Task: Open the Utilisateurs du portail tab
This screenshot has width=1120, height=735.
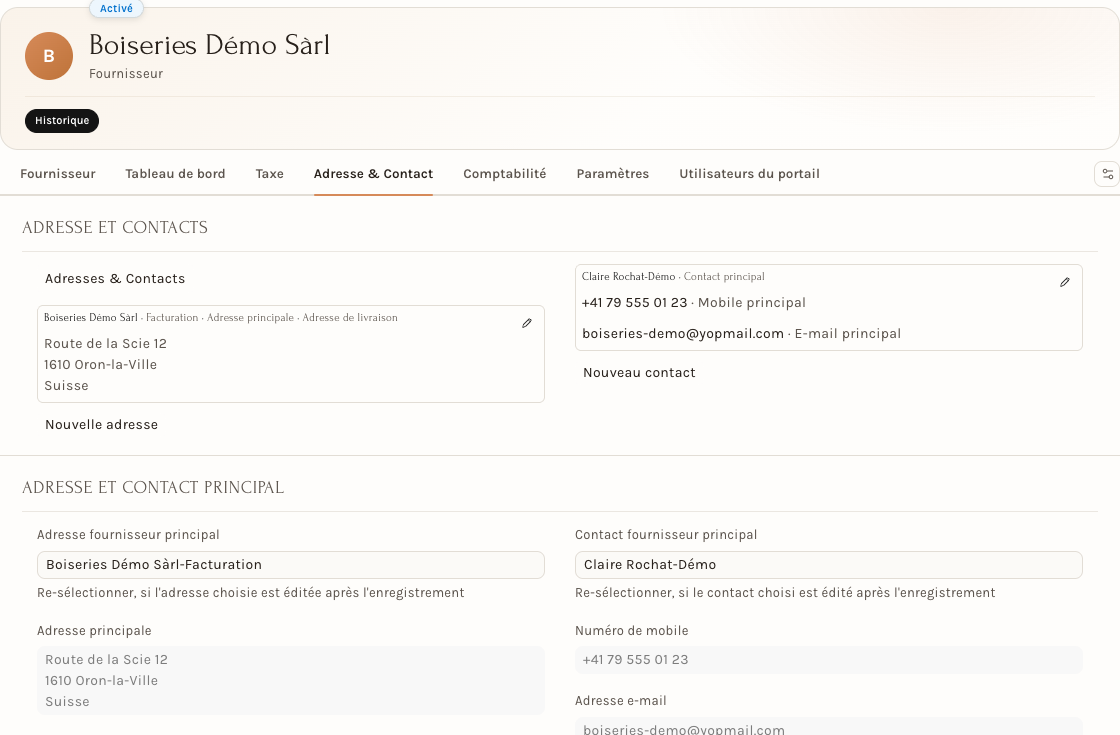Action: click(x=749, y=174)
